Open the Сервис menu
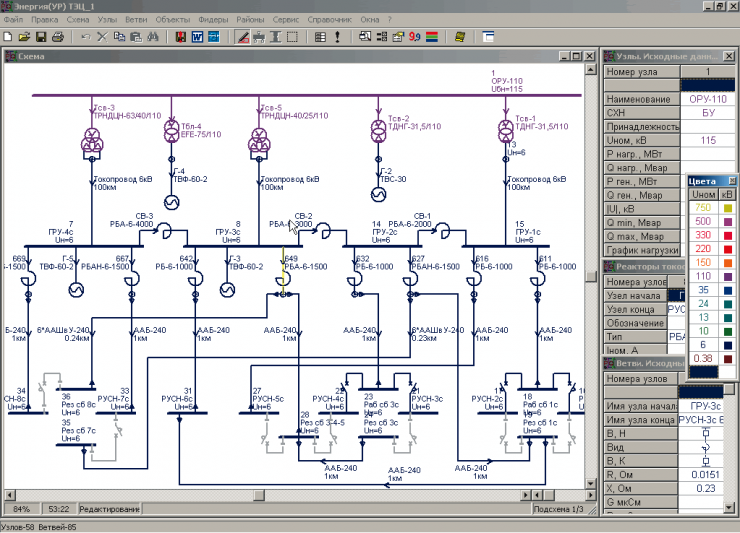 click(286, 19)
